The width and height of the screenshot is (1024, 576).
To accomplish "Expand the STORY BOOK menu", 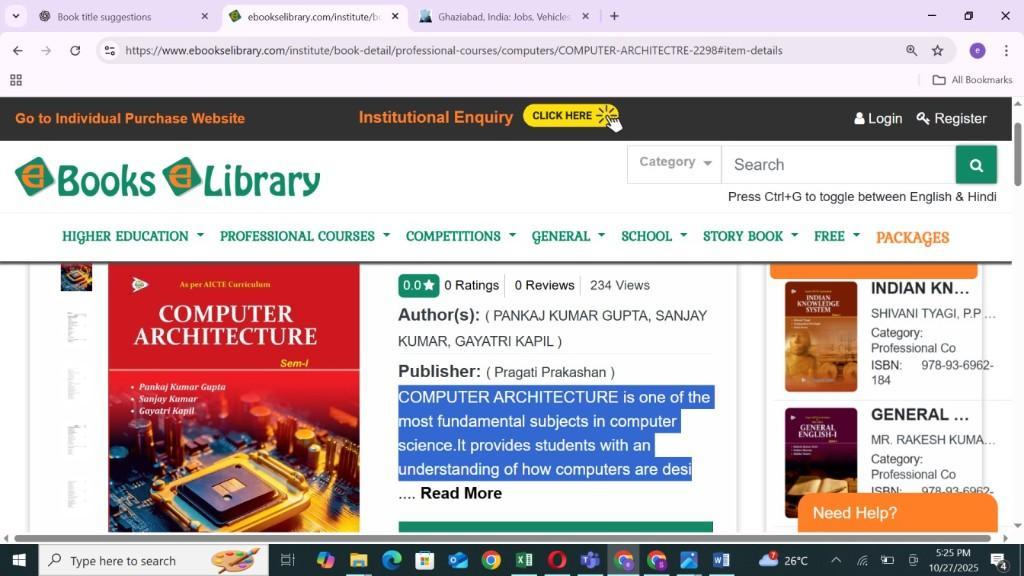I will [x=750, y=236].
